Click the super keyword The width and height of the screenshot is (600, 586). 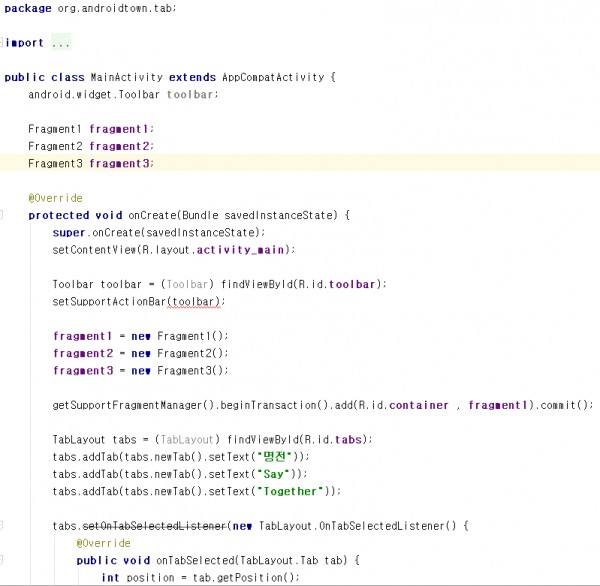coord(69,232)
